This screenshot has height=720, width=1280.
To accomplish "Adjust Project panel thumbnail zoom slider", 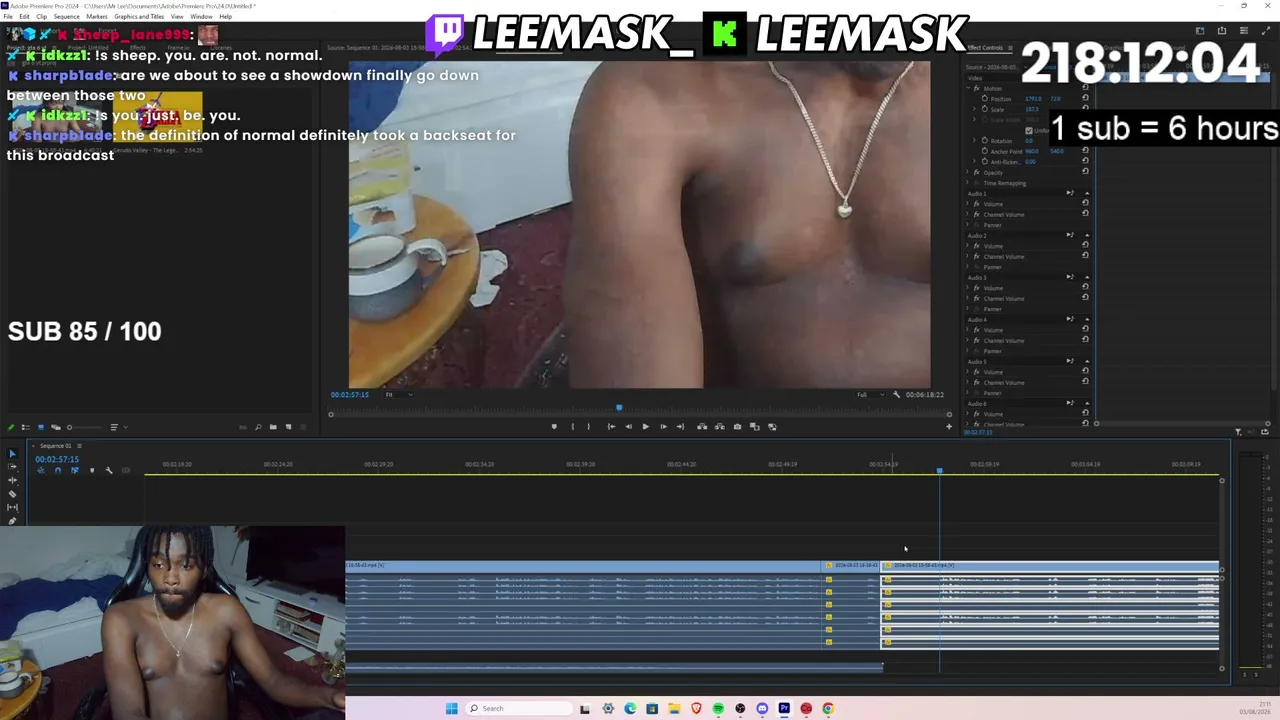I will pos(83,427).
